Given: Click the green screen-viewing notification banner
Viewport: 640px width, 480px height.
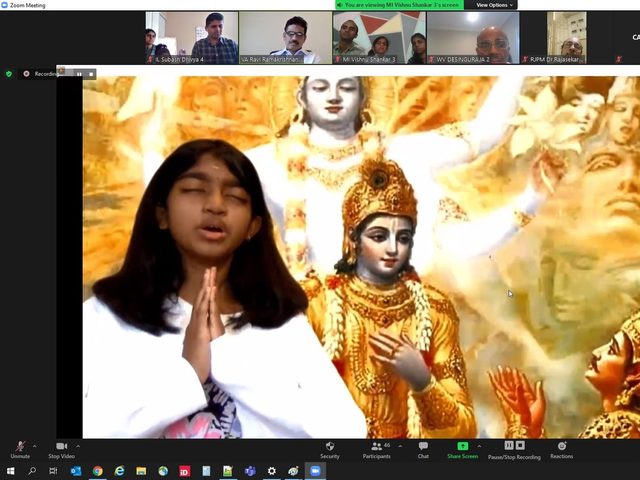Looking at the screenshot, I should tap(400, 5).
